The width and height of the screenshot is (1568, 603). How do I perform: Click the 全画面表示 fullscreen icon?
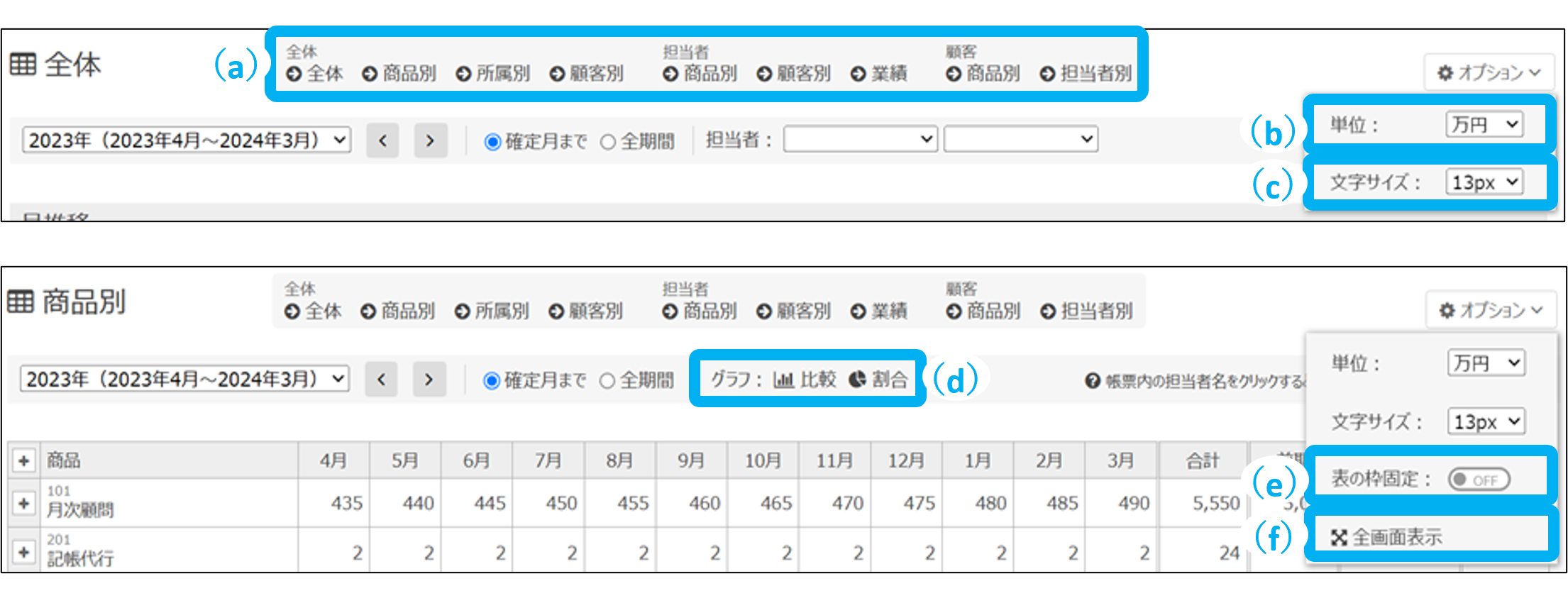click(1339, 538)
